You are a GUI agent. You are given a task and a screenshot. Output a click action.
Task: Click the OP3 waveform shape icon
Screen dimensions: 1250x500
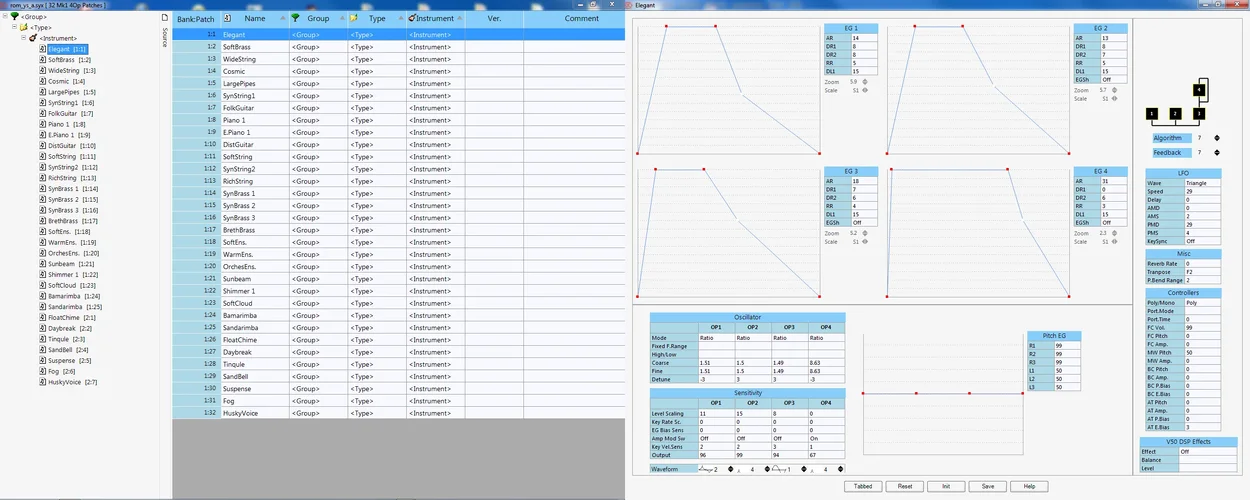click(781, 469)
